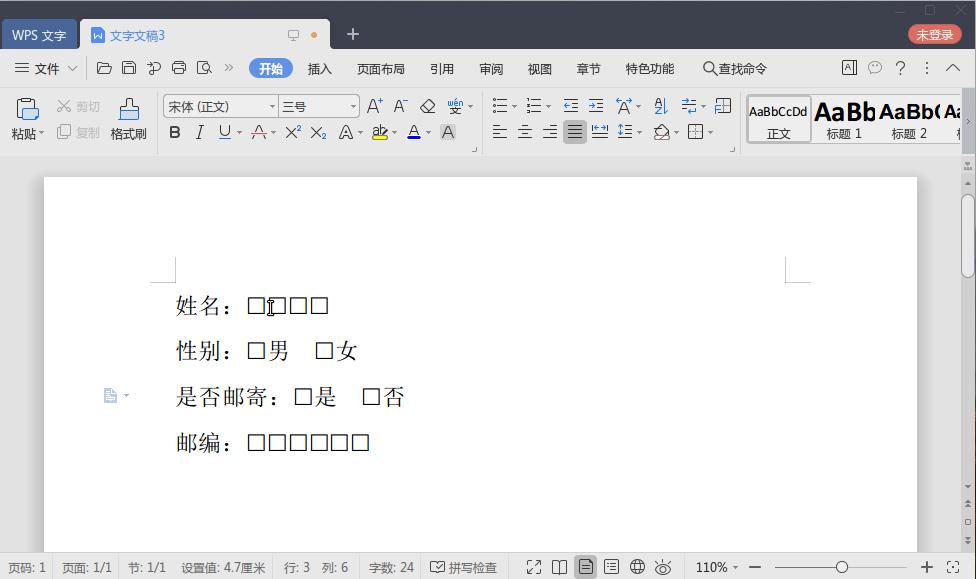The image size is (976, 579).
Task: Click the 未登录 login button
Action: (x=934, y=33)
